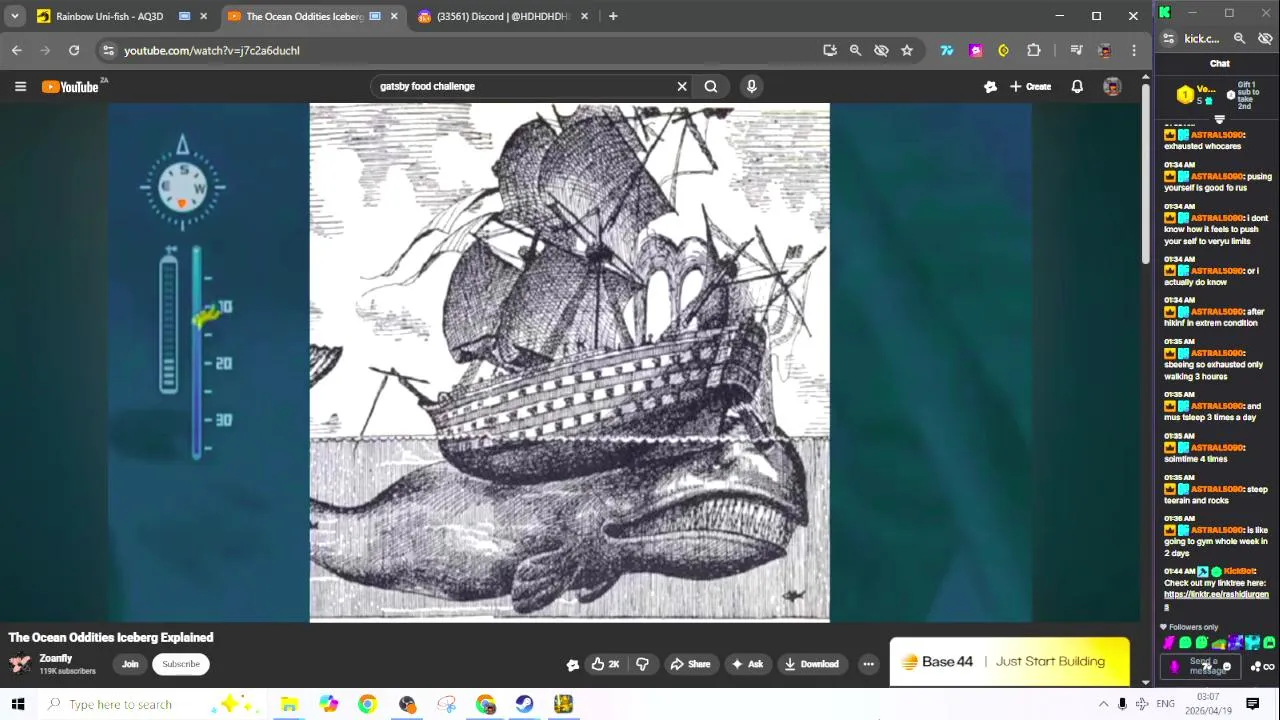This screenshot has height=720, width=1280.
Task: Click the YouTube Create button
Action: tap(1030, 87)
